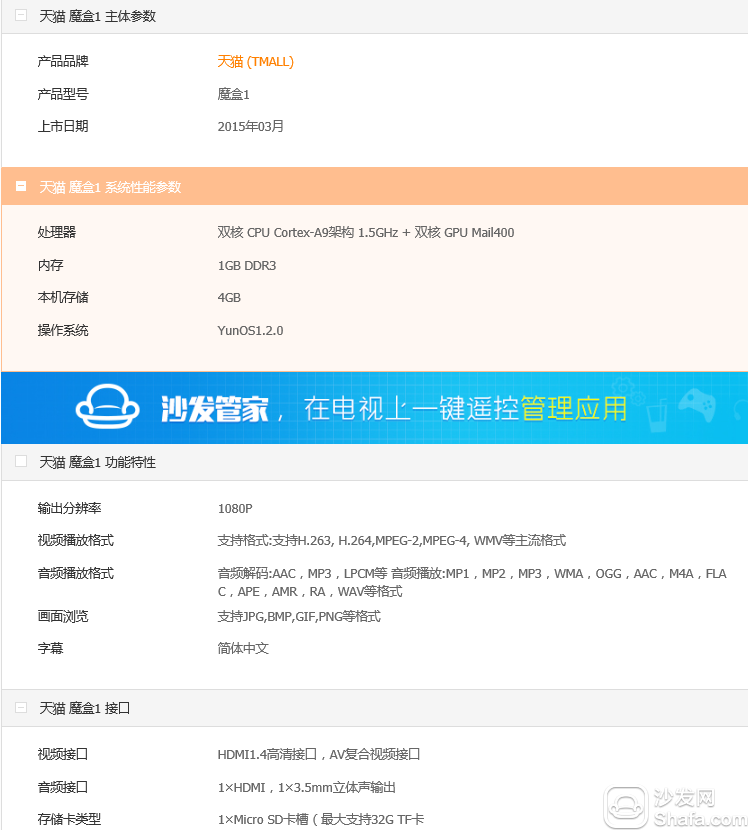748x830 pixels.
Task: Collapse the 天猫 魔盒1 接口 section
Action: pos(21,708)
